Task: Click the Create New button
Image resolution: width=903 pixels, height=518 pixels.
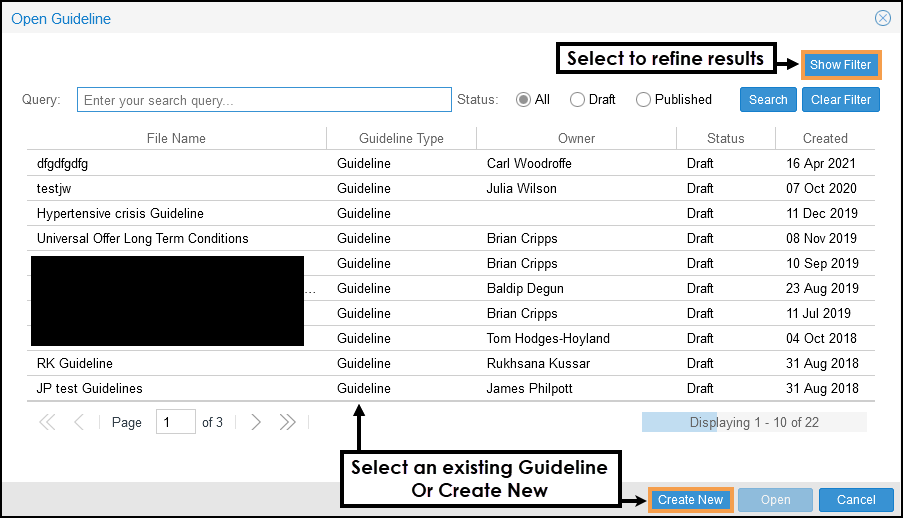Action: coord(690,500)
